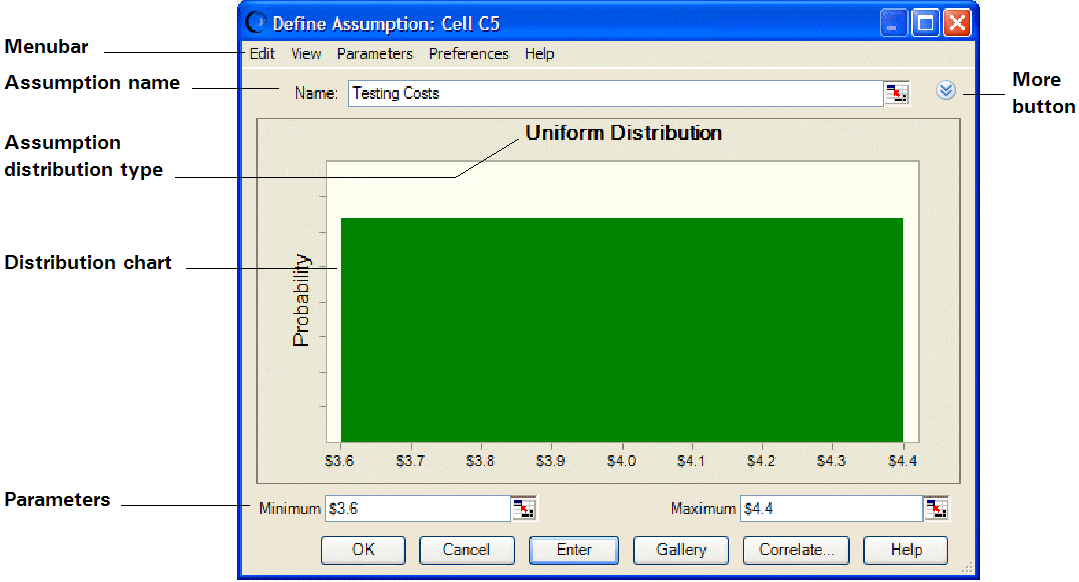The width and height of the screenshot is (1079, 582).
Task: Click the $4.0 x-axis label
Action: coord(621,461)
